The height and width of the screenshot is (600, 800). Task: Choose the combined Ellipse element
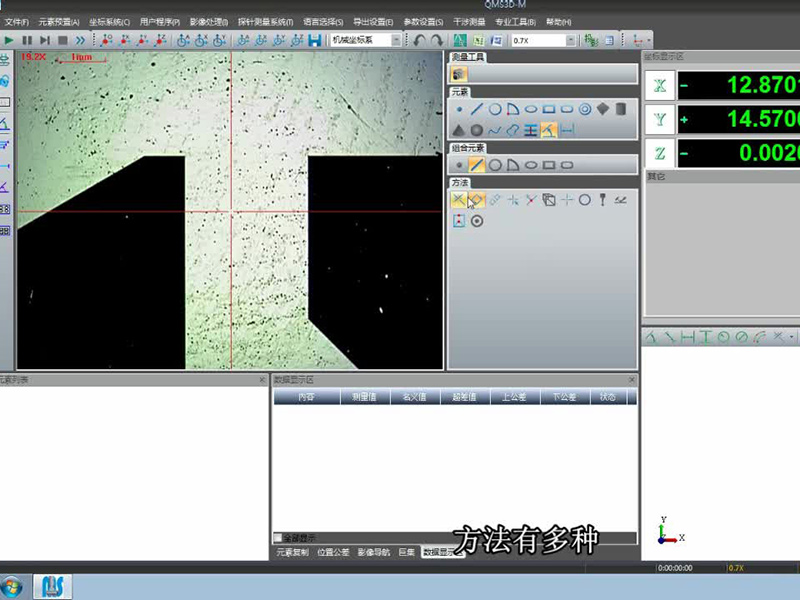(x=531, y=165)
